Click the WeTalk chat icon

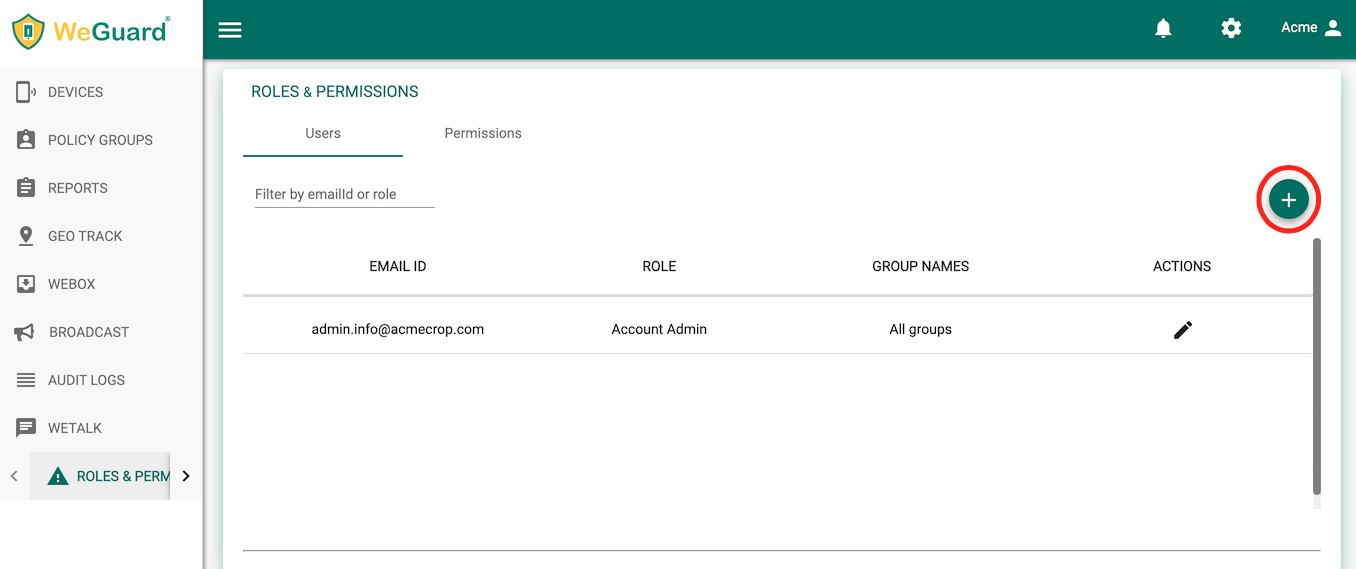(26, 428)
